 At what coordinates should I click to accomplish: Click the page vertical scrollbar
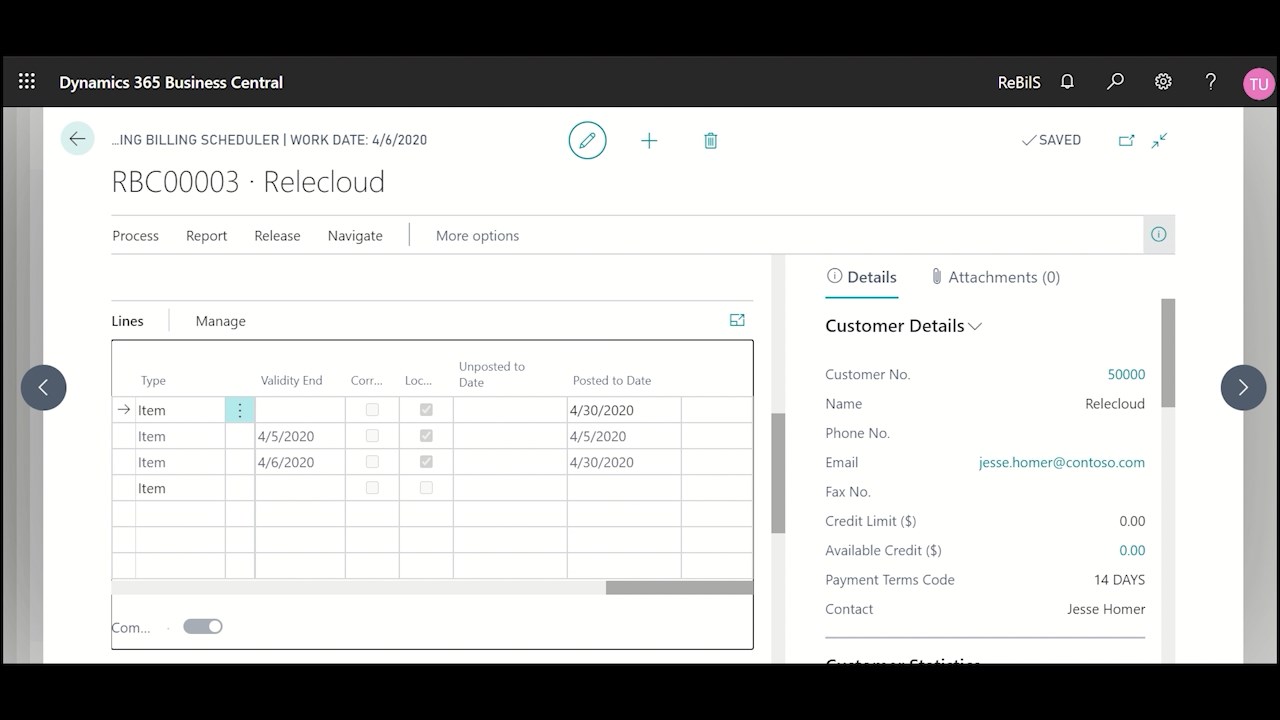click(x=778, y=473)
